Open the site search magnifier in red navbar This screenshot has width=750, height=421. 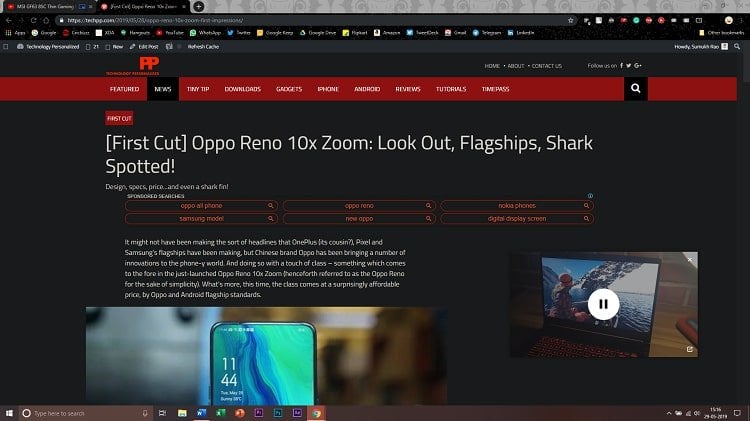pyautogui.click(x=636, y=89)
